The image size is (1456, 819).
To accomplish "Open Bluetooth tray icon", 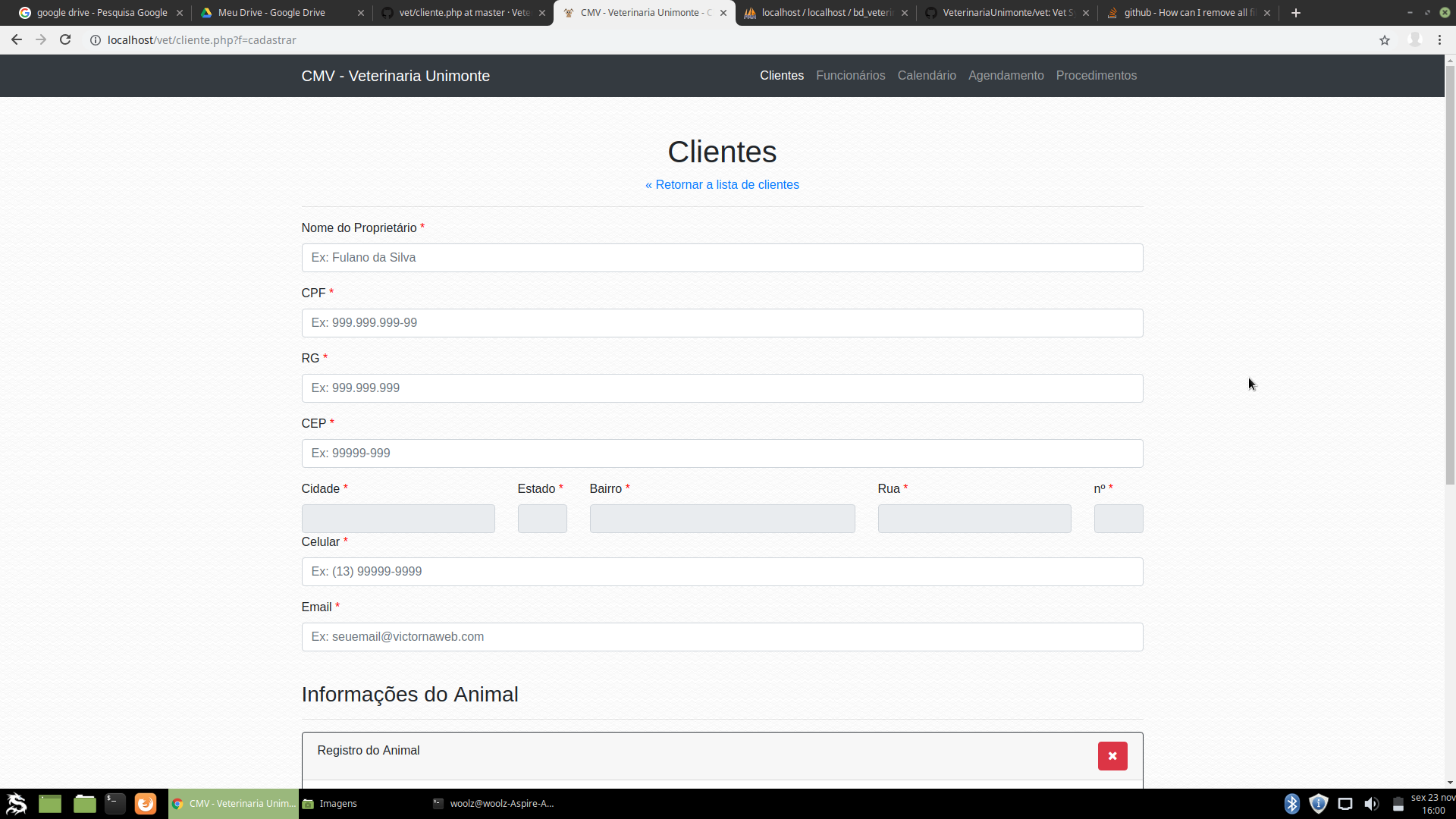I will pyautogui.click(x=1292, y=804).
